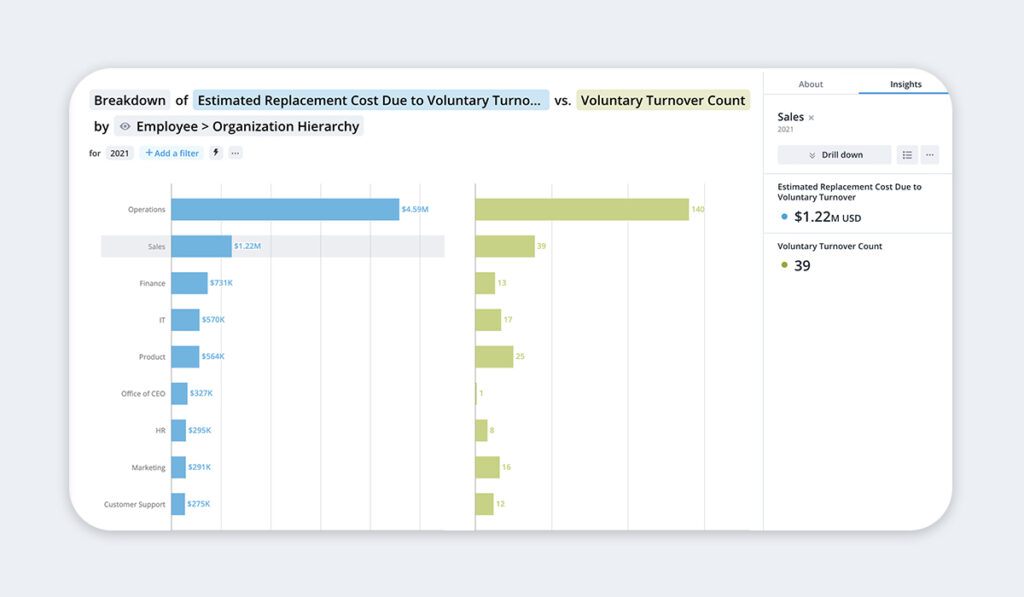Open the more options ellipsis in Insights panel
This screenshot has height=597, width=1024.
point(929,155)
